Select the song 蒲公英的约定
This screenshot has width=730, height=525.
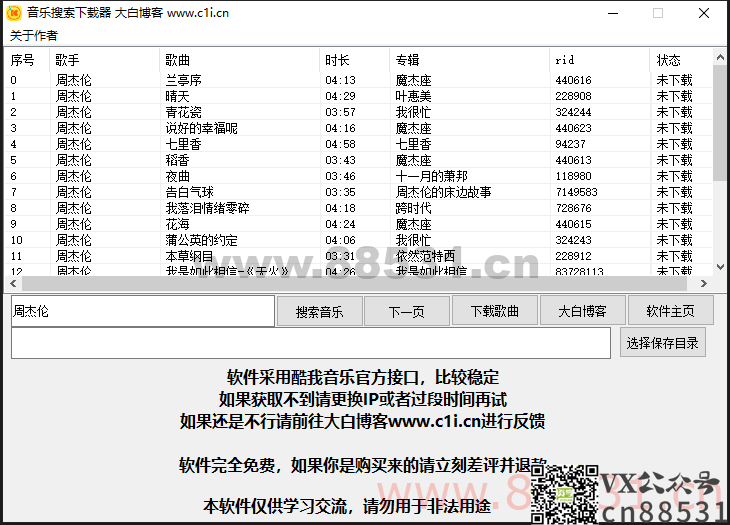(x=202, y=240)
